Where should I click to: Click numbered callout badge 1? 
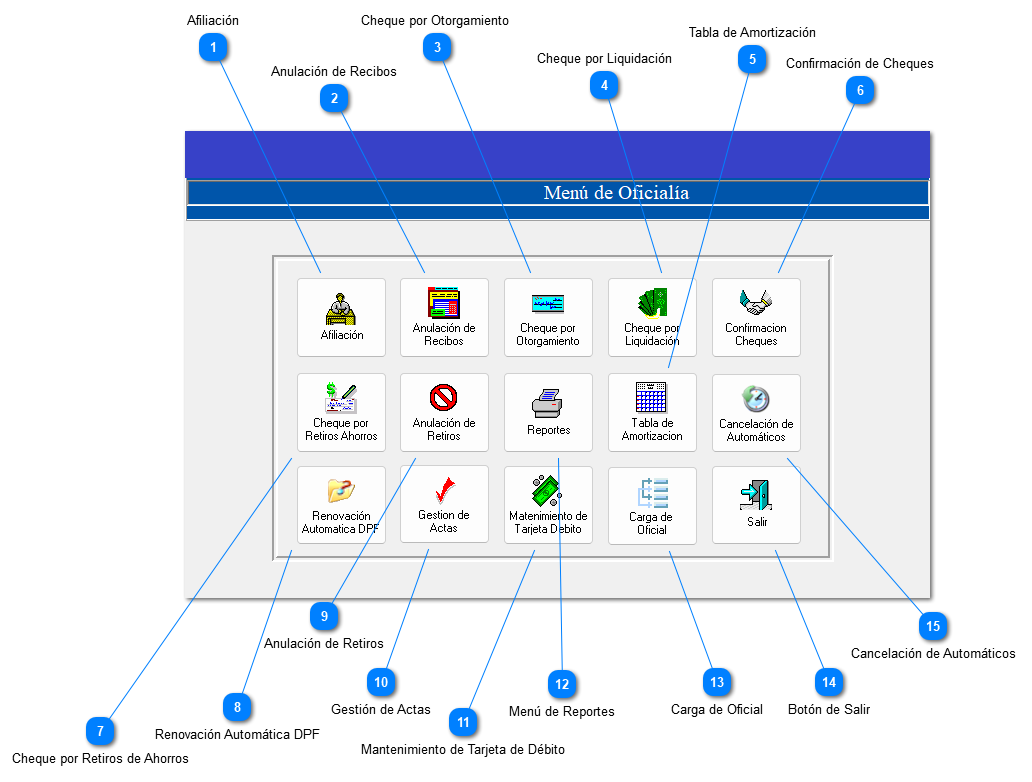click(213, 46)
